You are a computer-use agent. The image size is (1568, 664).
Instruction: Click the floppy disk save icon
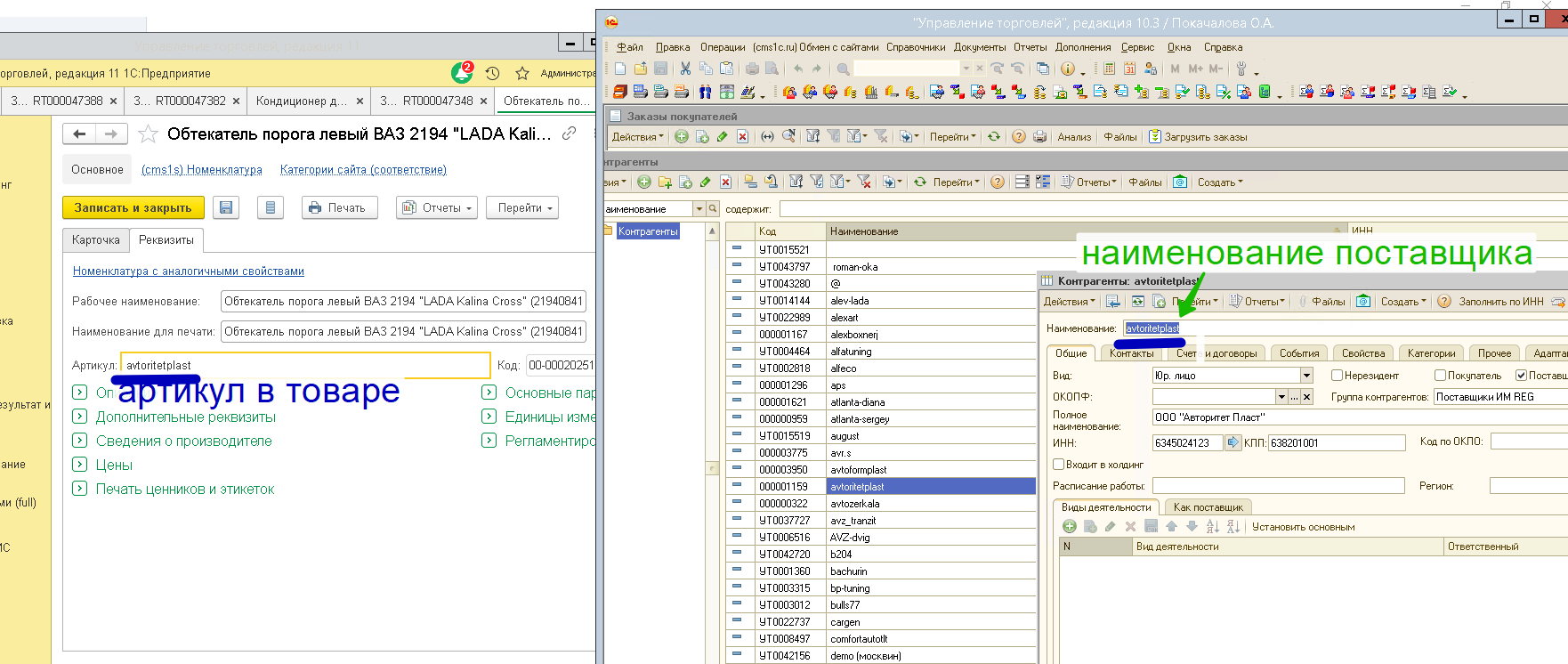click(226, 207)
